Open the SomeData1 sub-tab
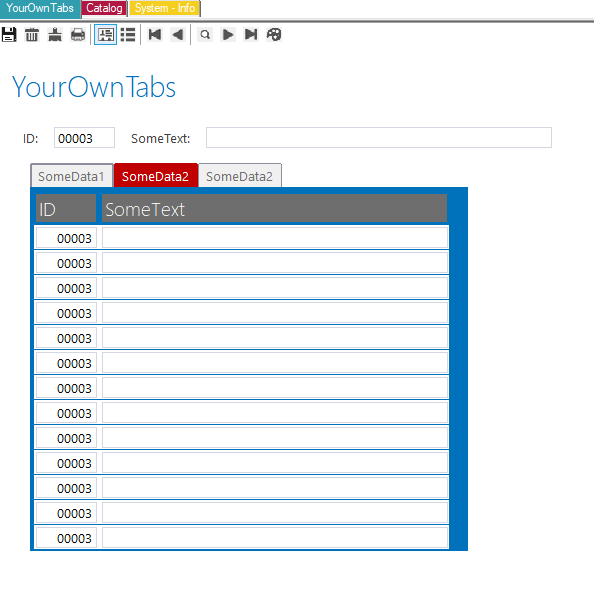This screenshot has height=589, width=594. point(72,176)
